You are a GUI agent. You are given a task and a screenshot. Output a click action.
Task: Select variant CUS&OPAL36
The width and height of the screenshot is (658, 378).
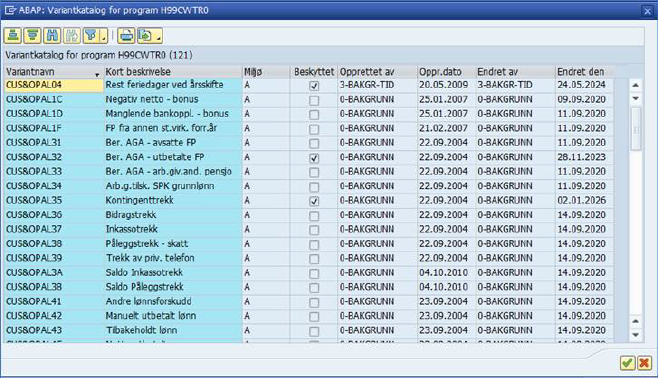pos(54,215)
